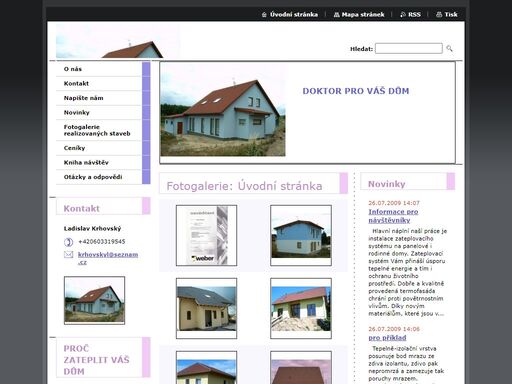The image size is (512, 384).
Task: Select Fotogalerie realizovaných staveb menu item
Action: point(99,130)
